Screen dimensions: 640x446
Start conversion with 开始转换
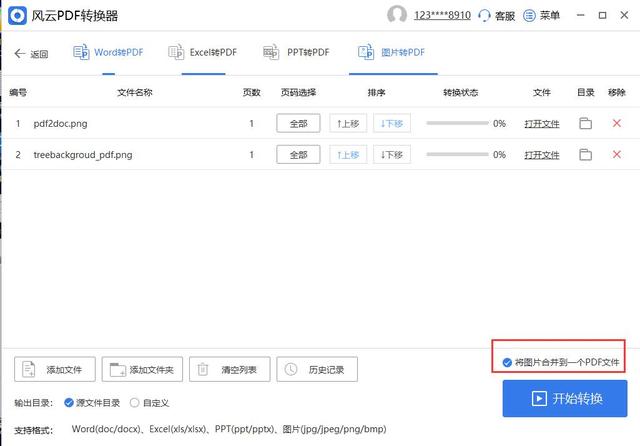[x=565, y=398]
